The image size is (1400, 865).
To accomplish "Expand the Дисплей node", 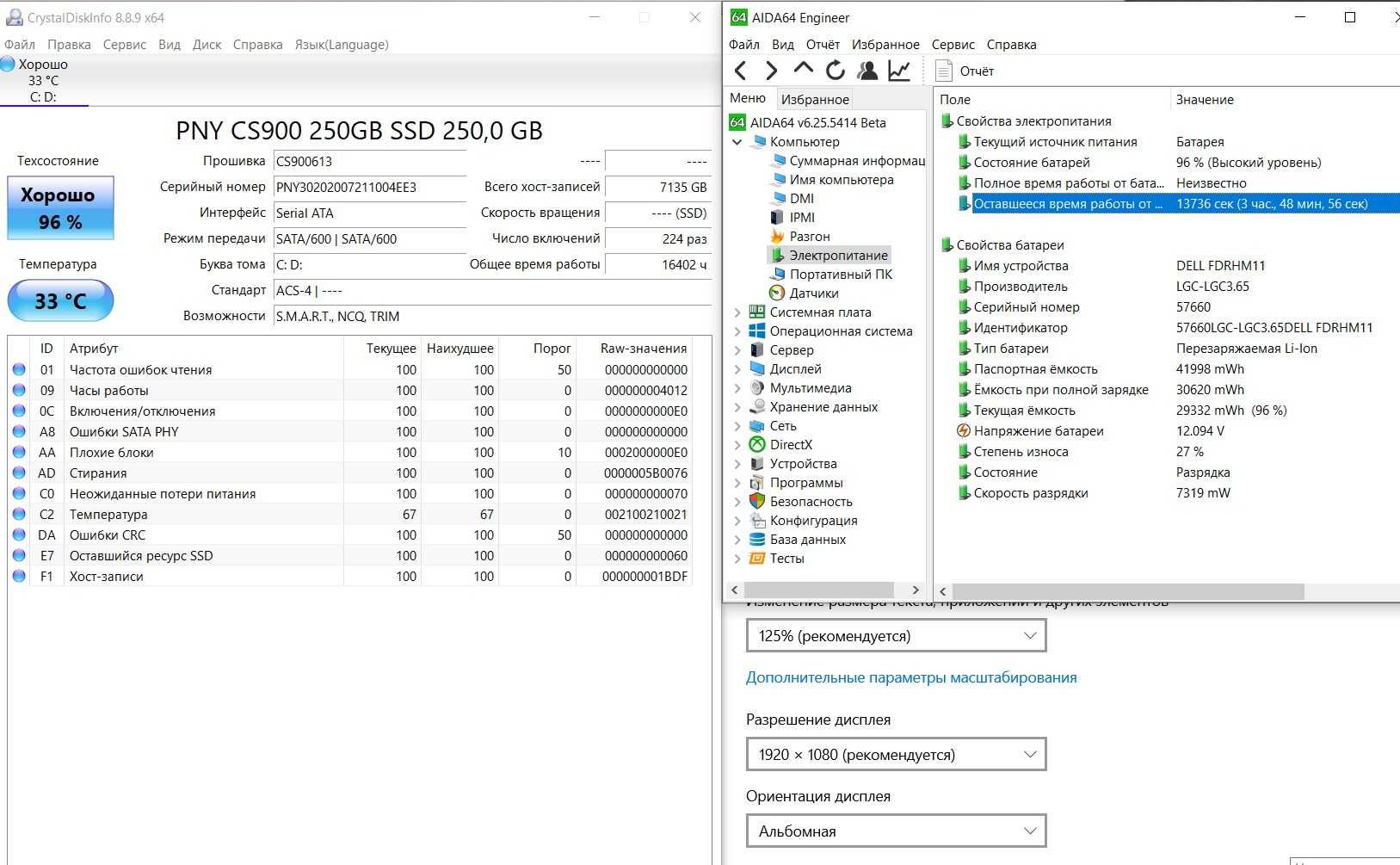I will (x=737, y=369).
